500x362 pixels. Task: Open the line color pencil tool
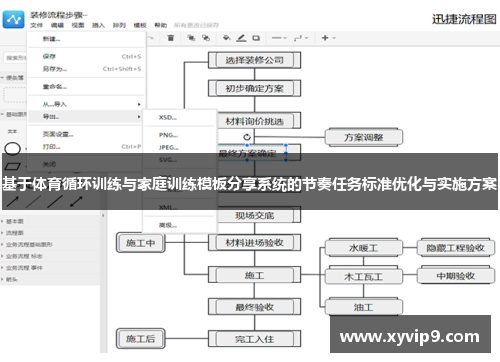(x=241, y=38)
